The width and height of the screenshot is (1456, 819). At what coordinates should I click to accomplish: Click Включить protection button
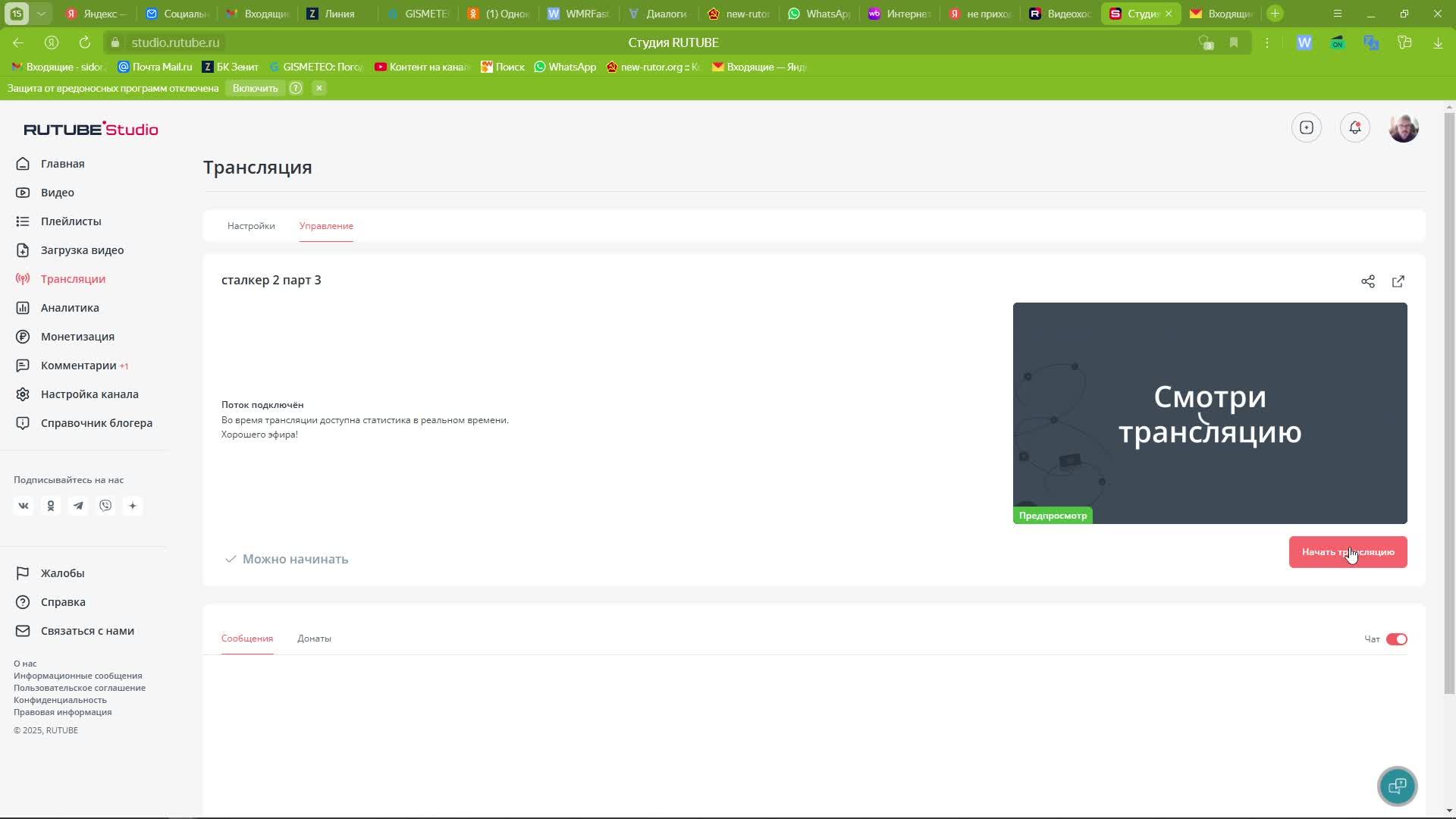coord(255,88)
